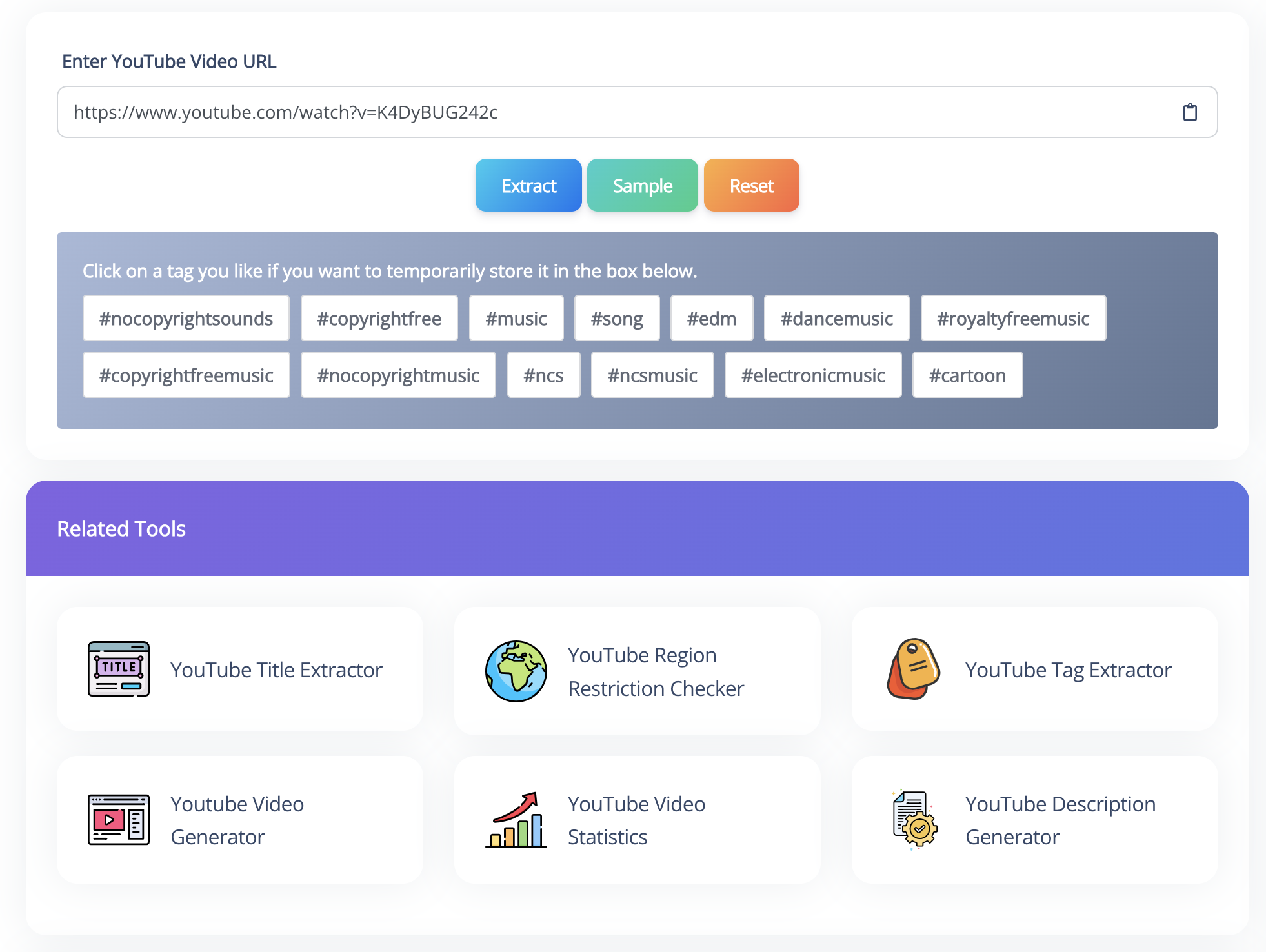Select the #royaltyfreemusic tag
This screenshot has width=1266, height=952.
click(1013, 317)
